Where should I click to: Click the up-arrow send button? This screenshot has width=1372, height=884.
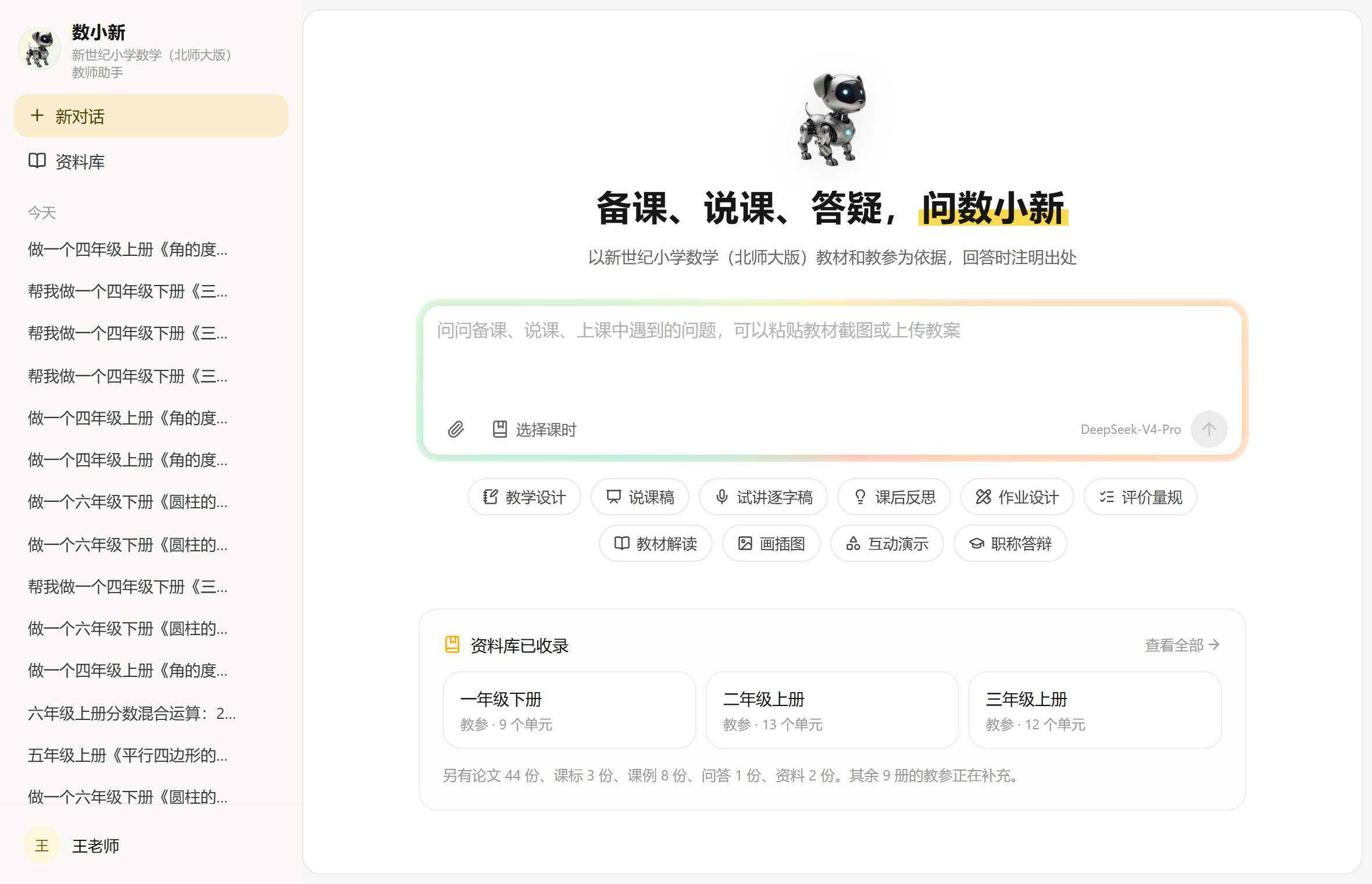pyautogui.click(x=1209, y=429)
